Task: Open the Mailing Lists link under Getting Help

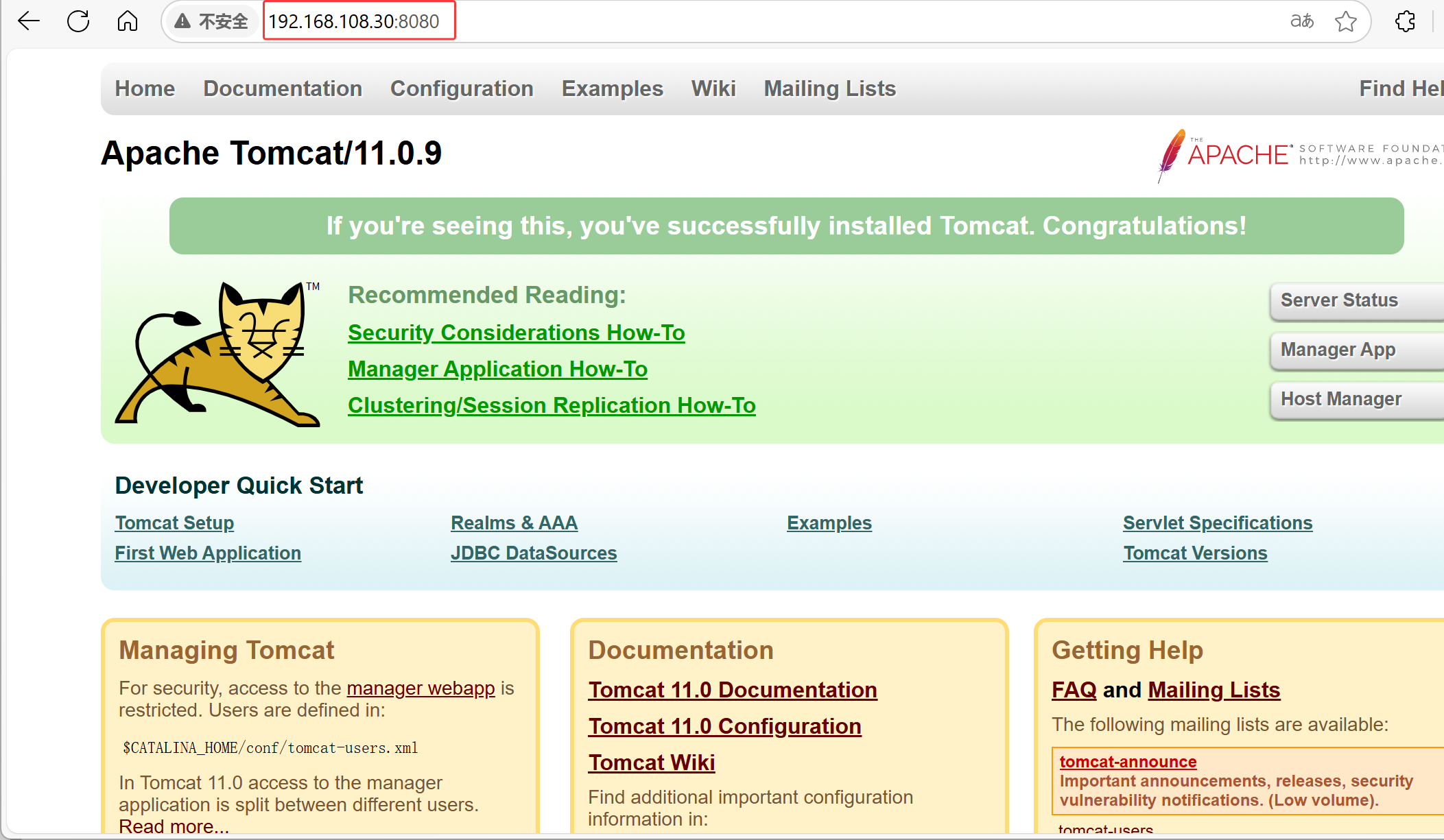Action: [x=1214, y=690]
